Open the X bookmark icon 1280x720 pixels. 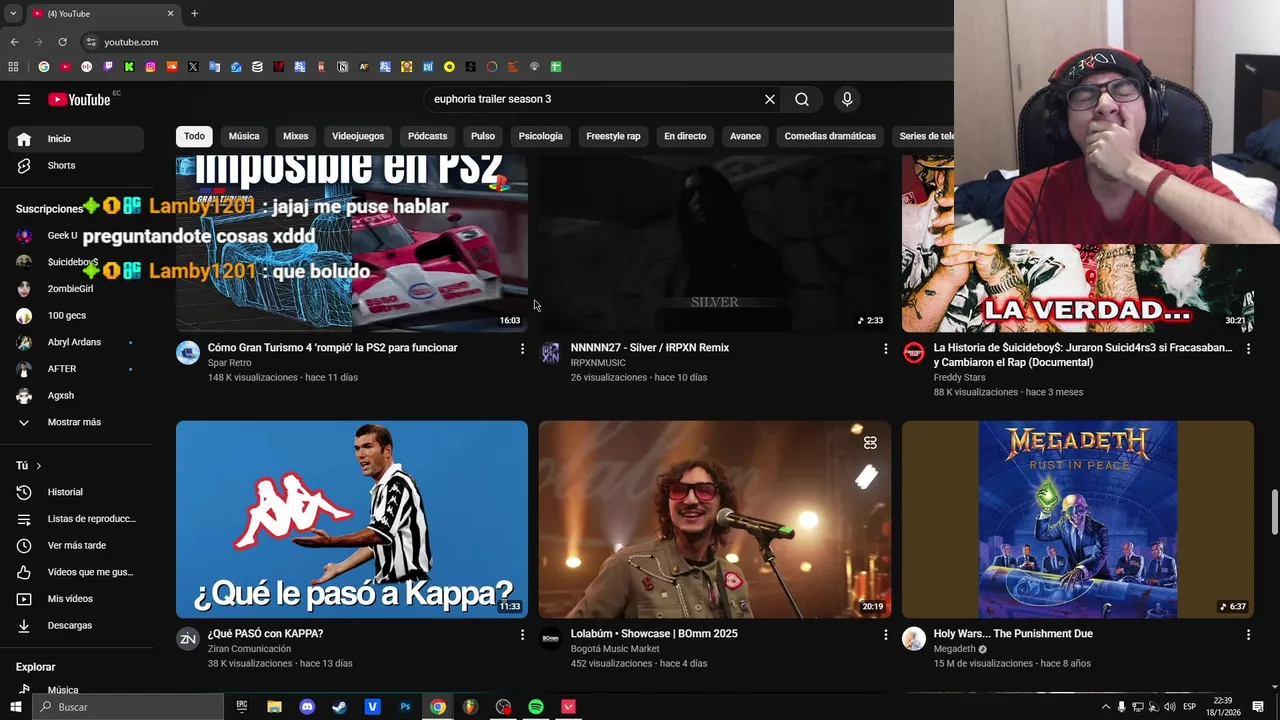click(x=193, y=67)
